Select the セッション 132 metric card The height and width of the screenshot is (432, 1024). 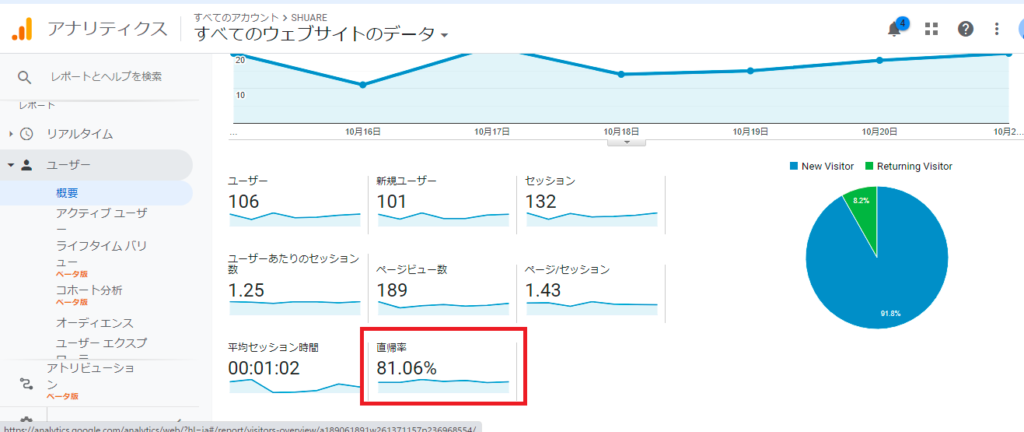click(x=591, y=201)
